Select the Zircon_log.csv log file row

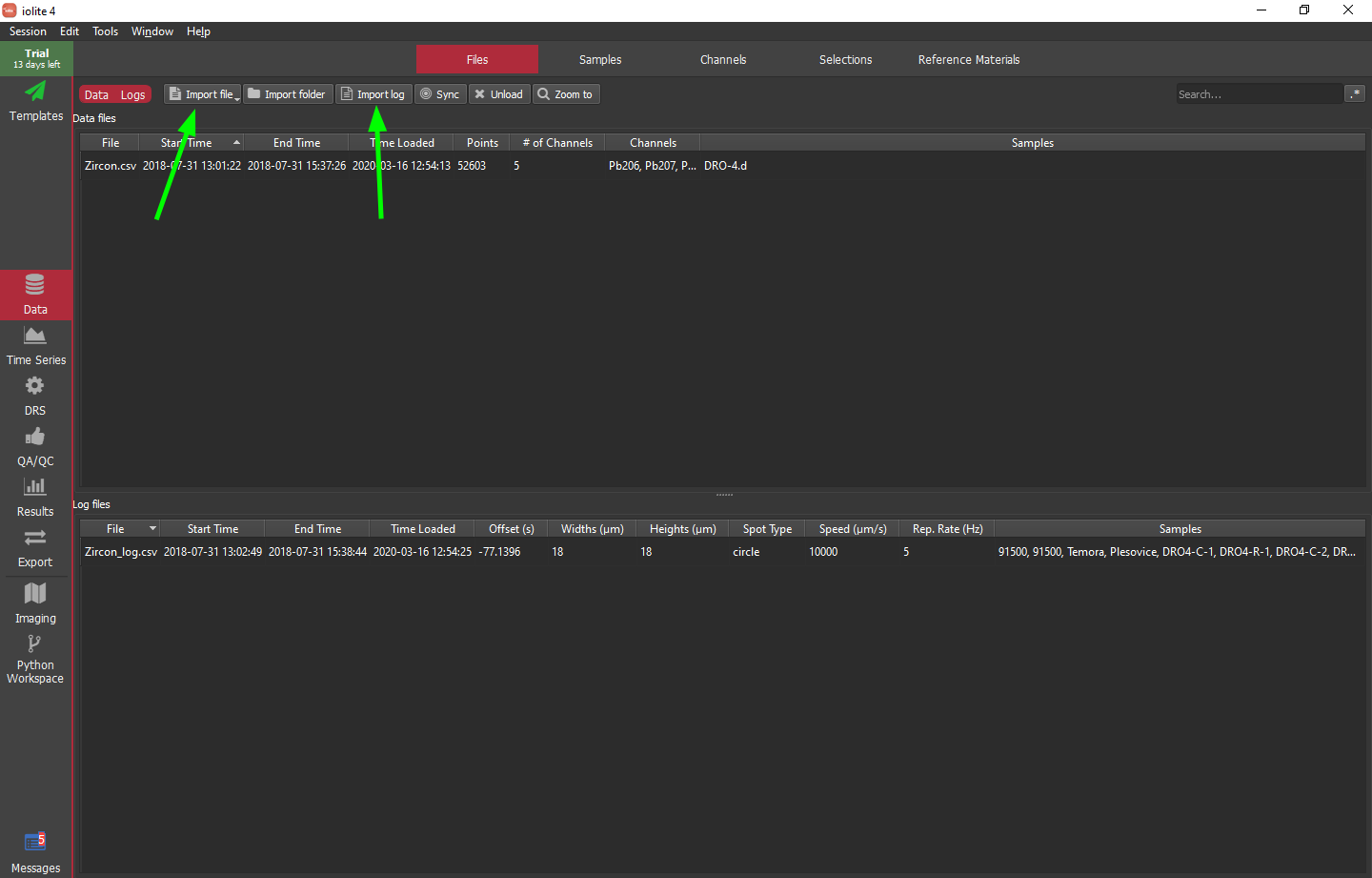[723, 552]
